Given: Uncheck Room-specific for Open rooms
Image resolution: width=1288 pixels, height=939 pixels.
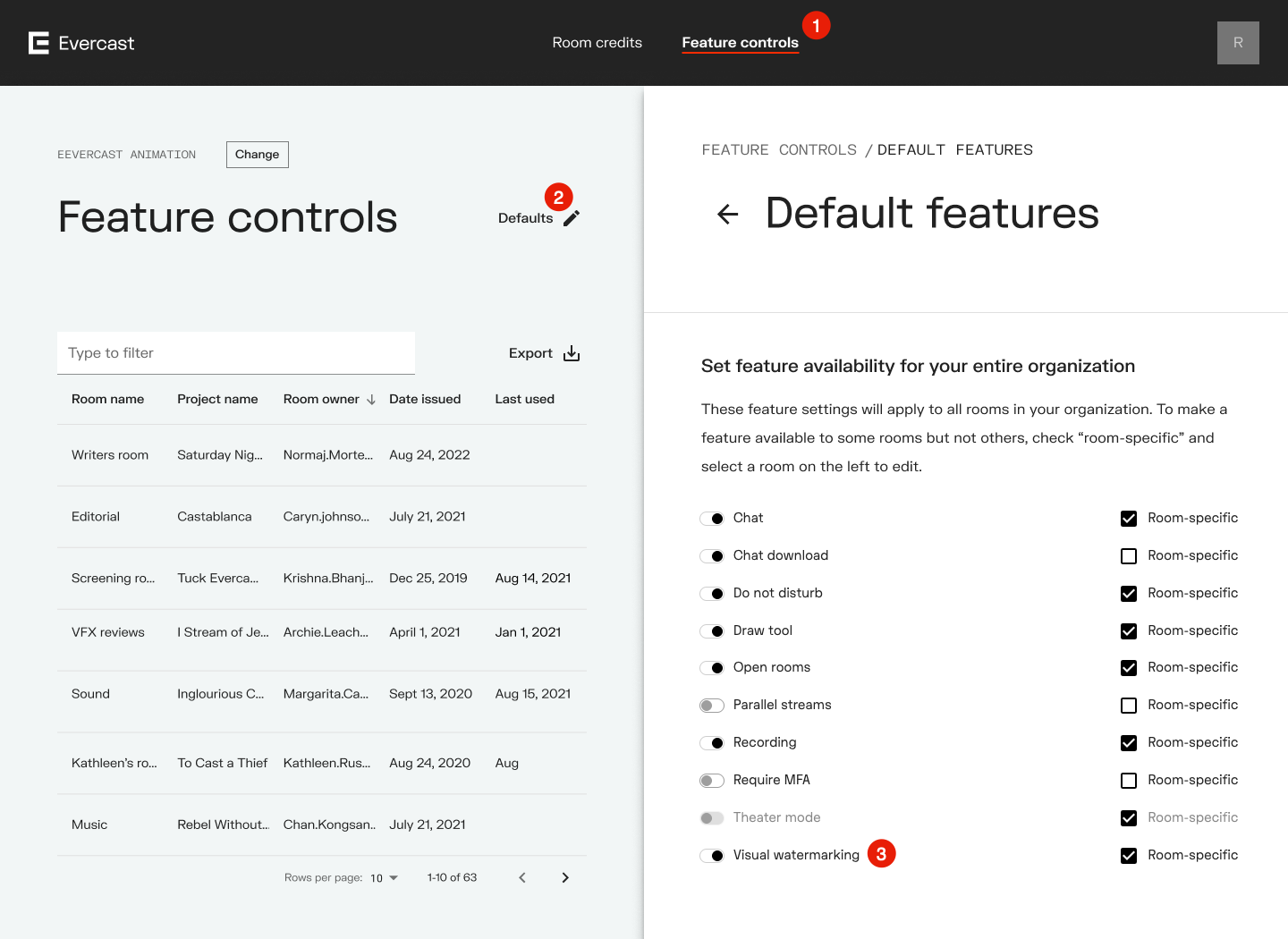Looking at the screenshot, I should click(1129, 668).
